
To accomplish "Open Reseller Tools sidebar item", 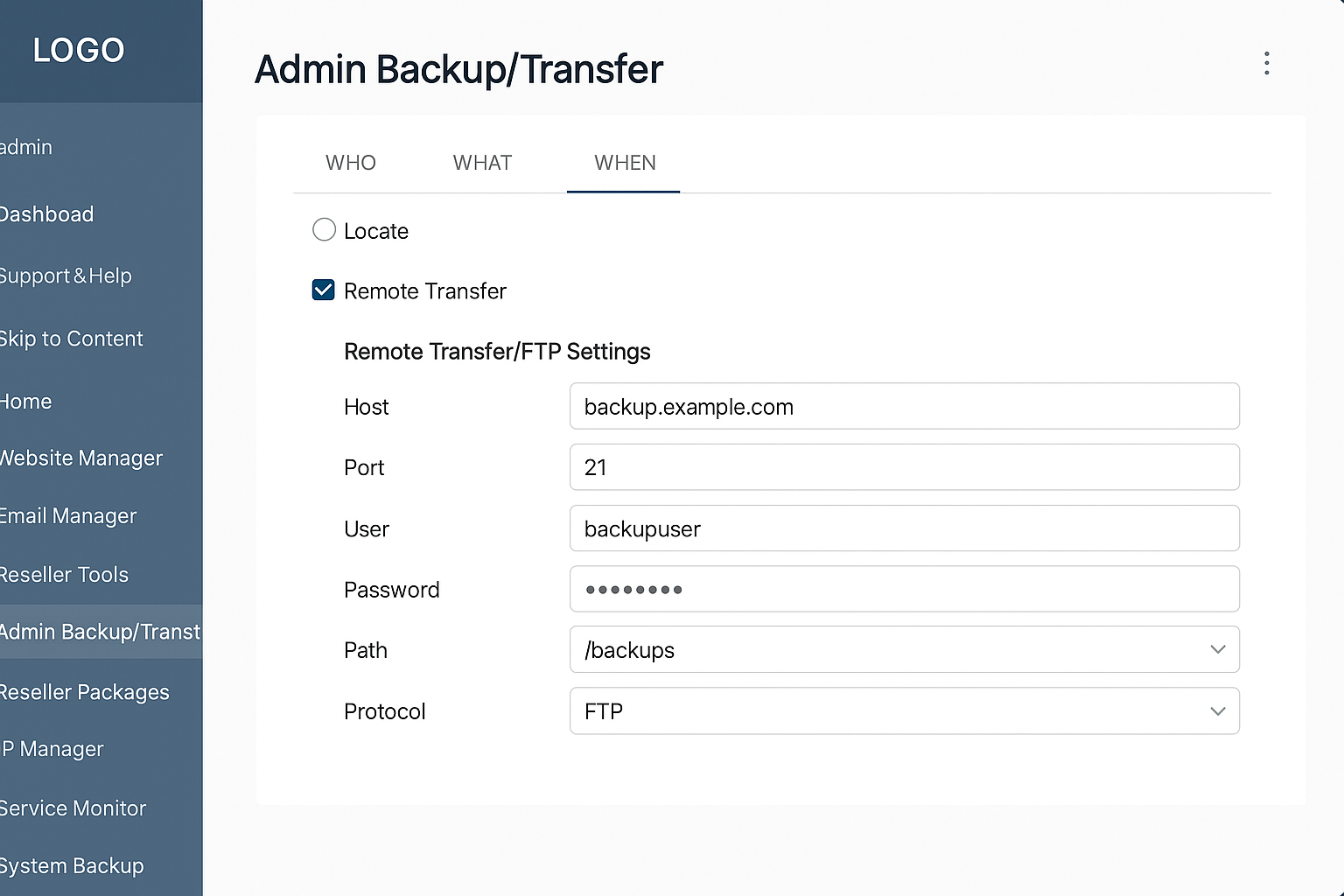I will tap(65, 575).
